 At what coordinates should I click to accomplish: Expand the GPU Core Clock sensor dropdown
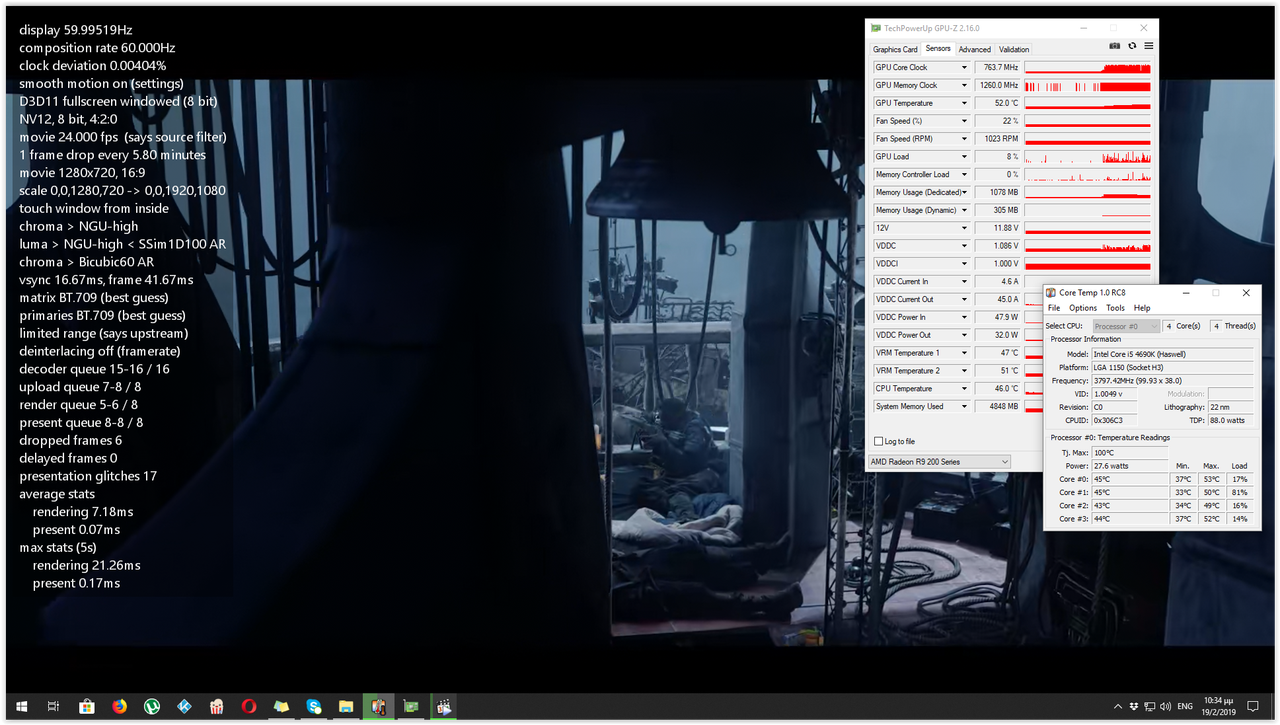[964, 68]
